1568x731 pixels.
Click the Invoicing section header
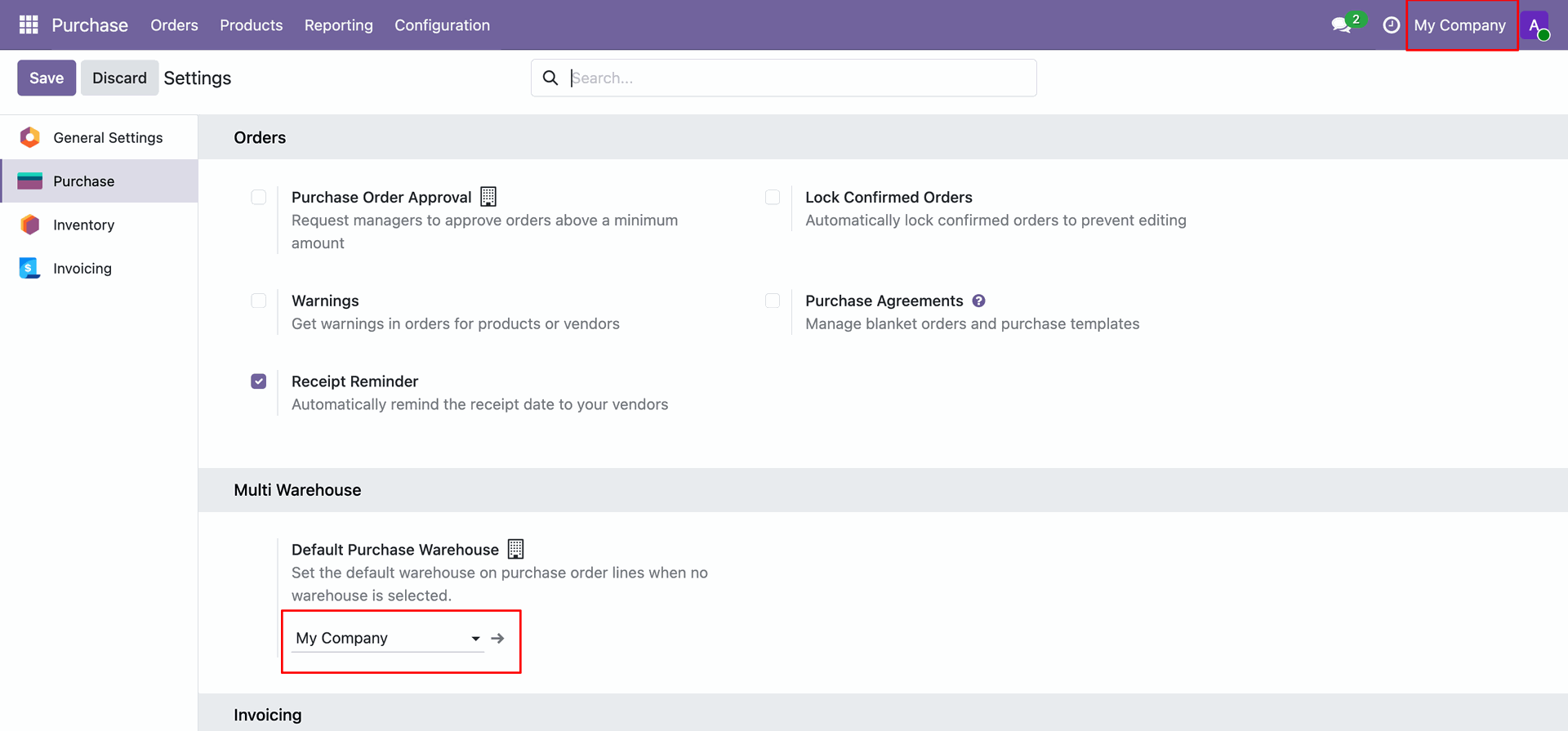(268, 715)
